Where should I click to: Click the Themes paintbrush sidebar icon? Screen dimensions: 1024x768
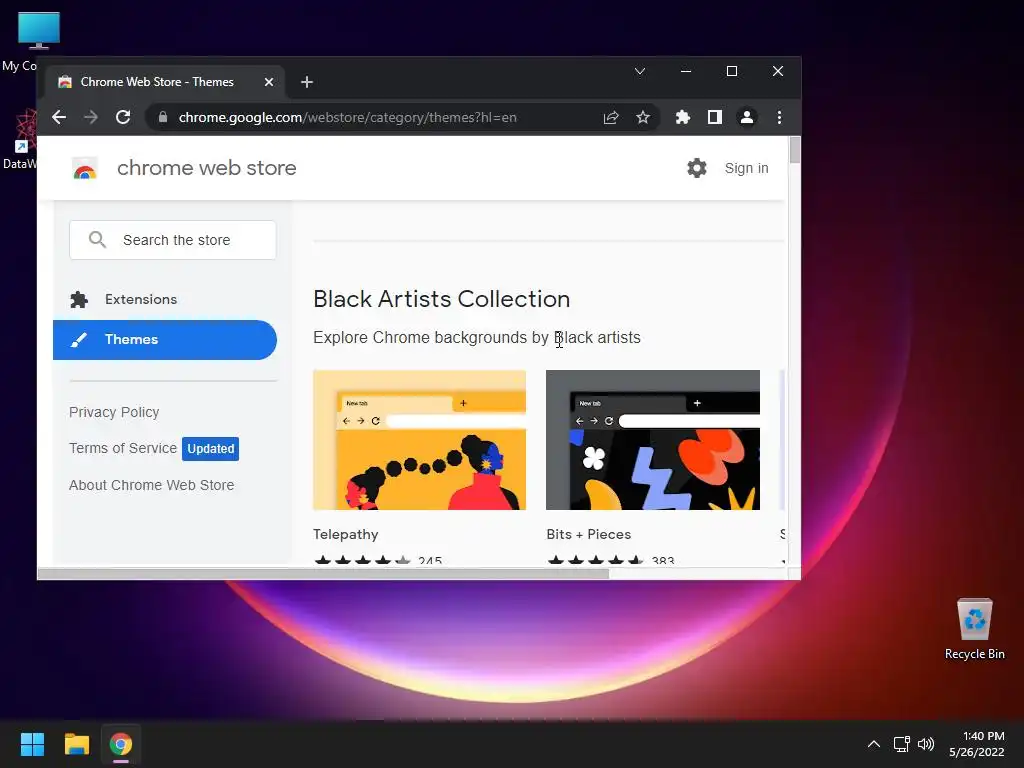tap(79, 340)
